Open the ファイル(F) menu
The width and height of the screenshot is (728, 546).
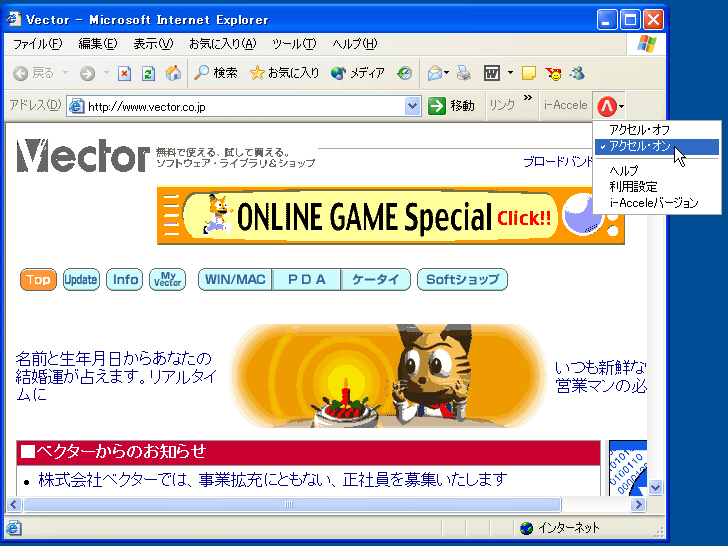37,44
